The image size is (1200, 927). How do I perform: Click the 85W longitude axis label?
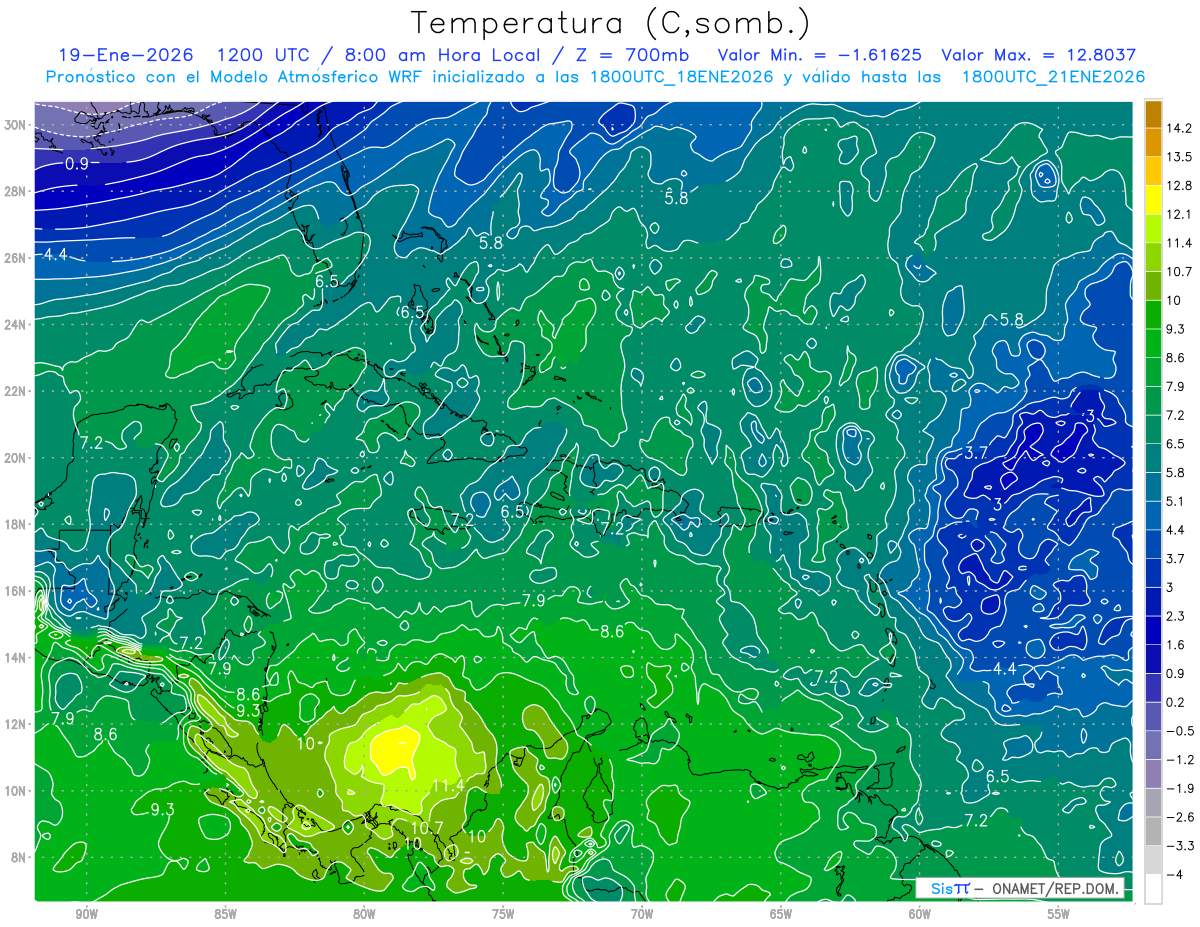tap(225, 914)
